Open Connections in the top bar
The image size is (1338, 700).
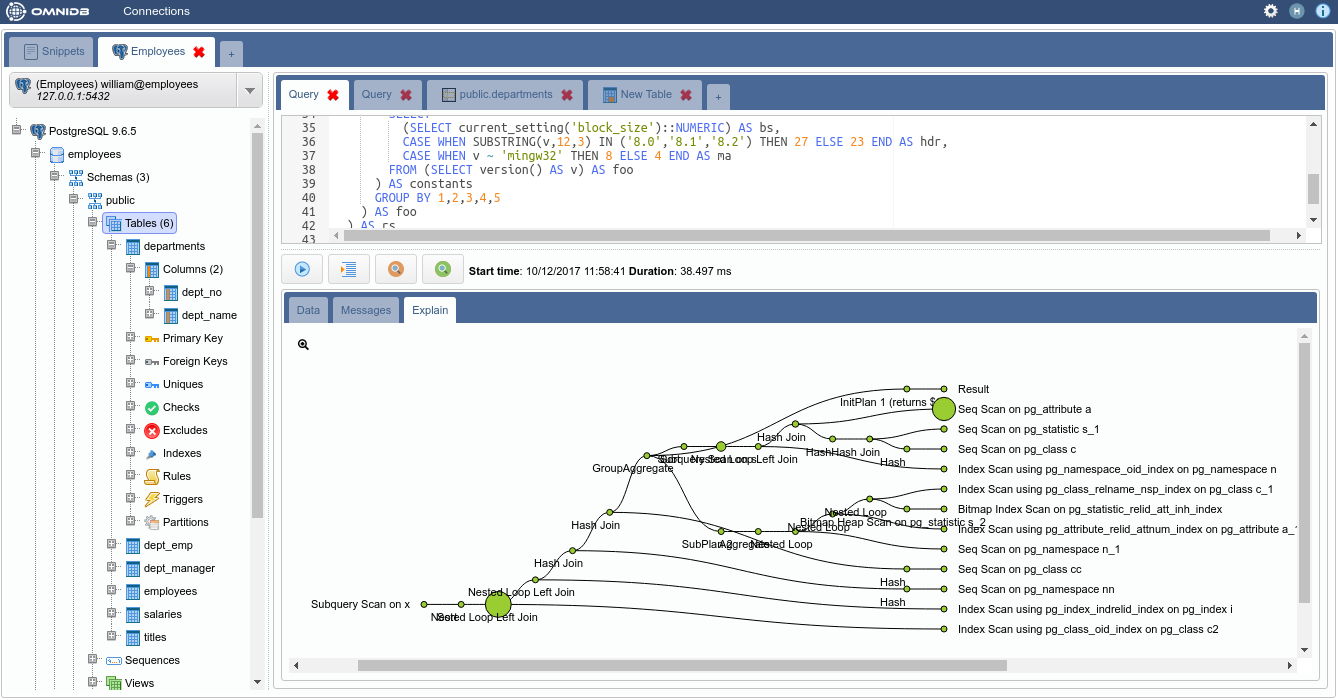coord(156,11)
